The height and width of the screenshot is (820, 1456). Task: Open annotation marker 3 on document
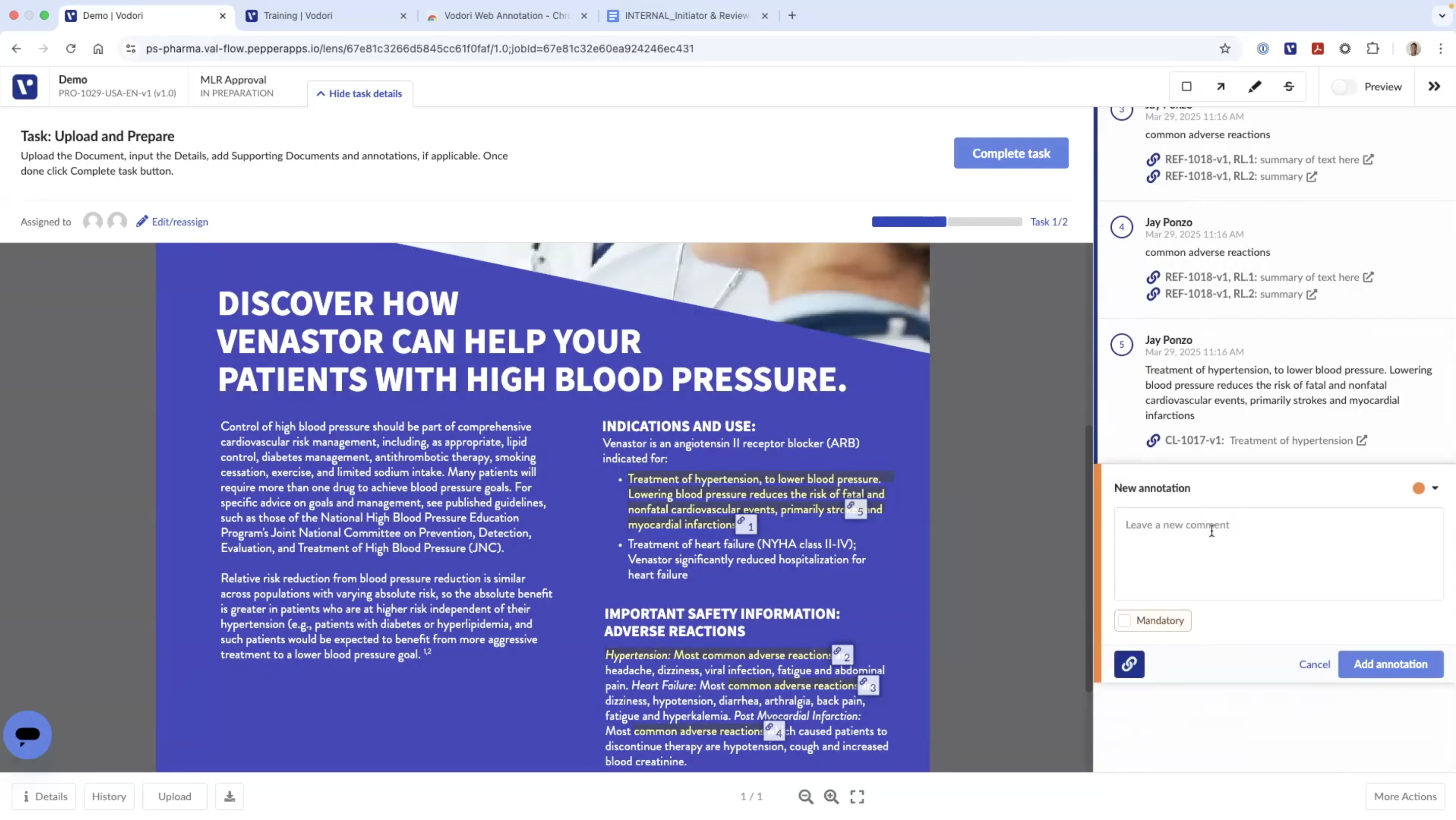(x=868, y=685)
